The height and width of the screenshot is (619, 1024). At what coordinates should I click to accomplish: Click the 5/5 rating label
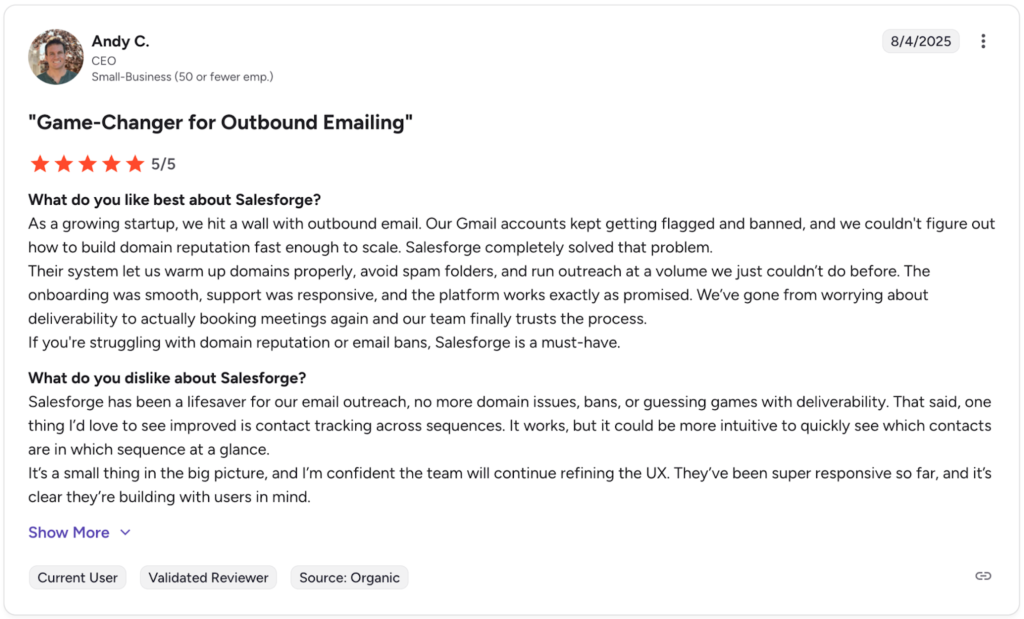click(x=163, y=163)
